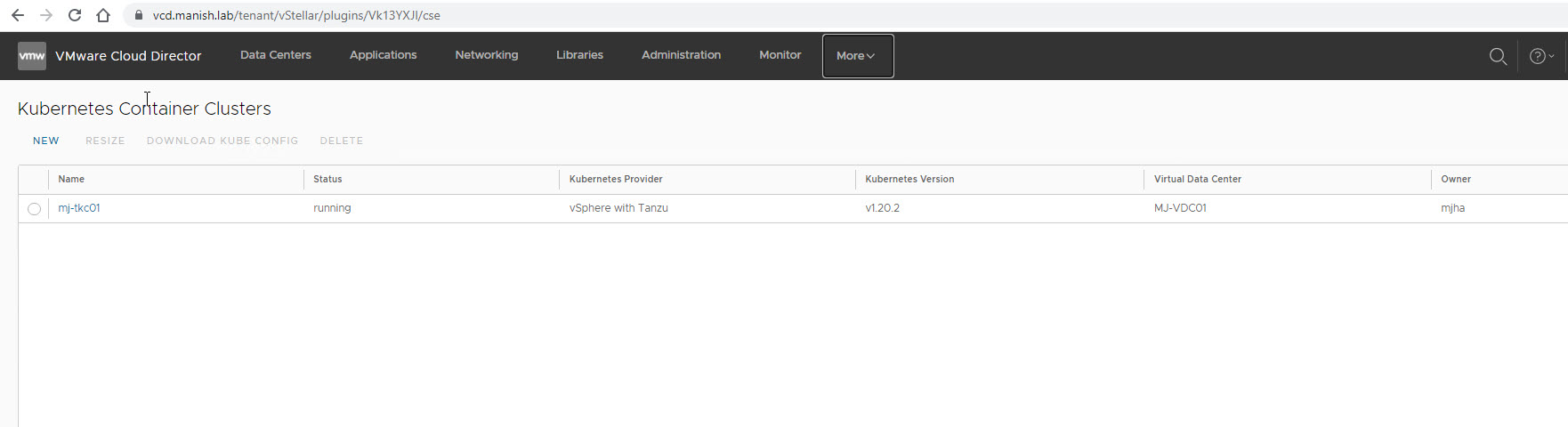Click the VMware vmw logo
Screen dimensions: 1568x427
32,55
